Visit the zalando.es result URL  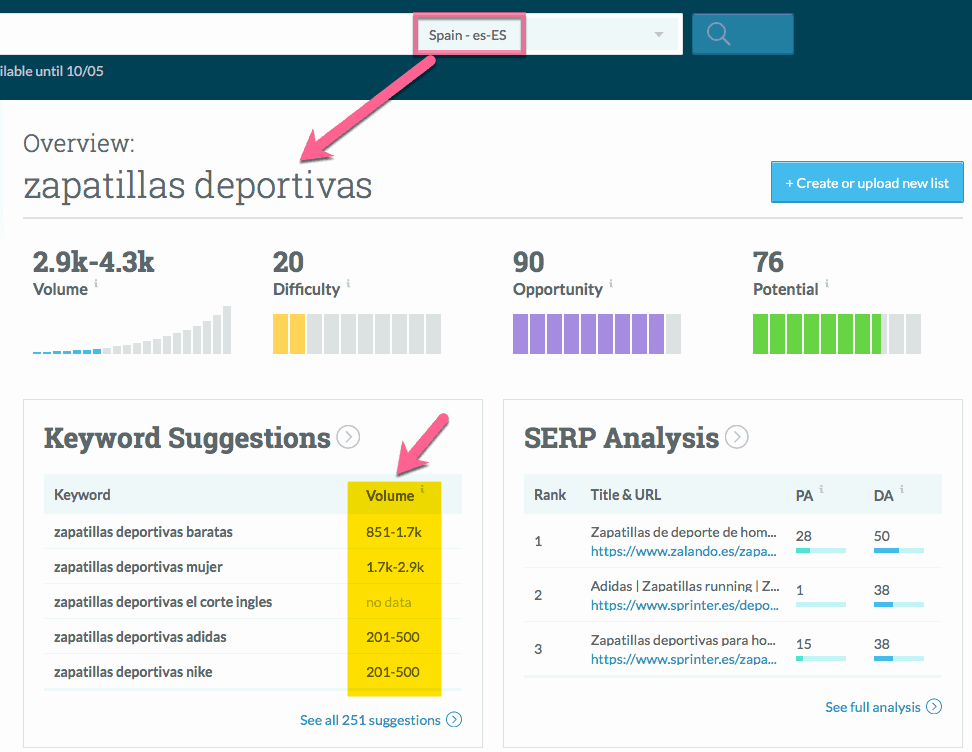pyautogui.click(x=685, y=551)
